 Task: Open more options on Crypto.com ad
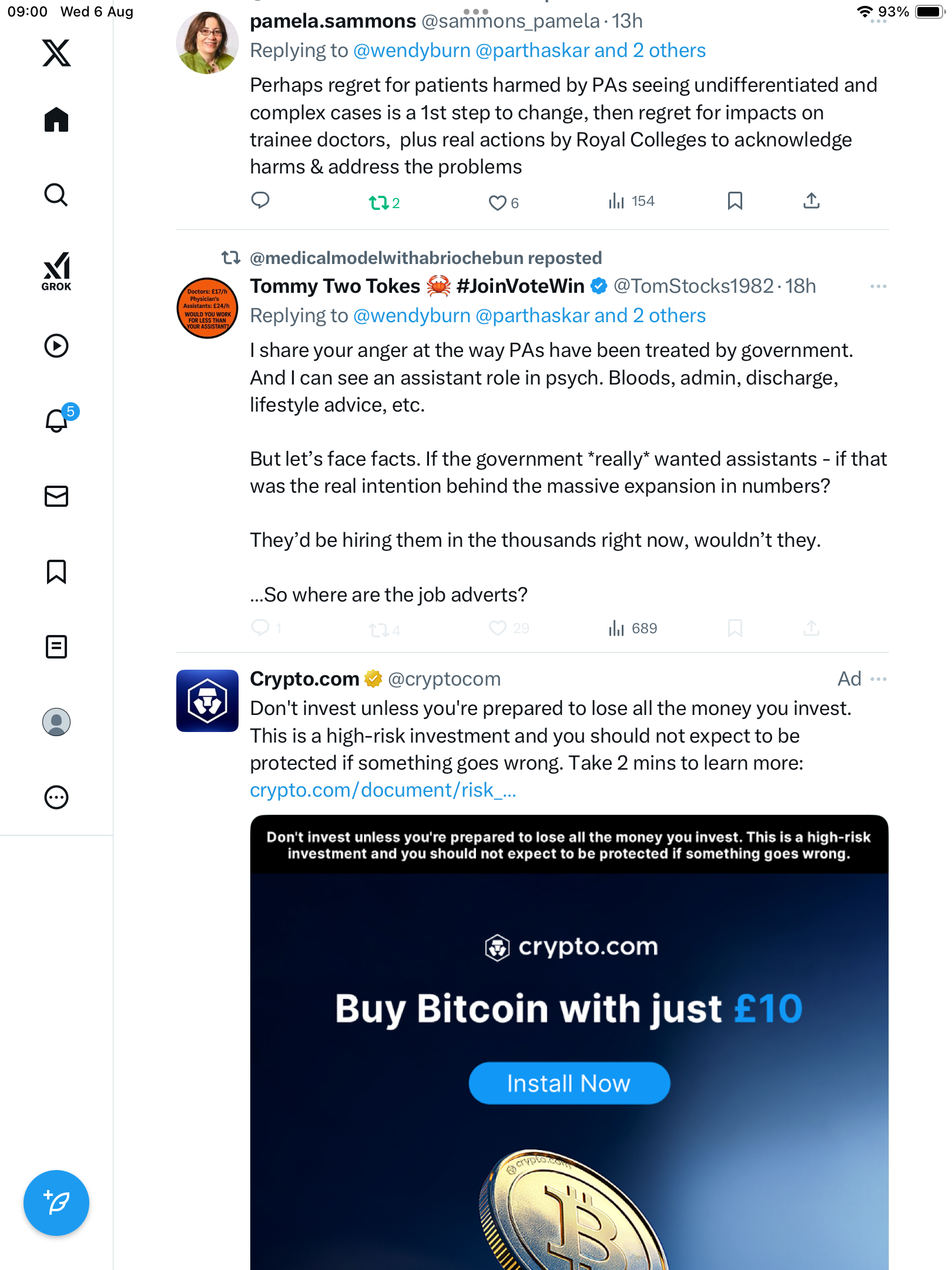(878, 679)
